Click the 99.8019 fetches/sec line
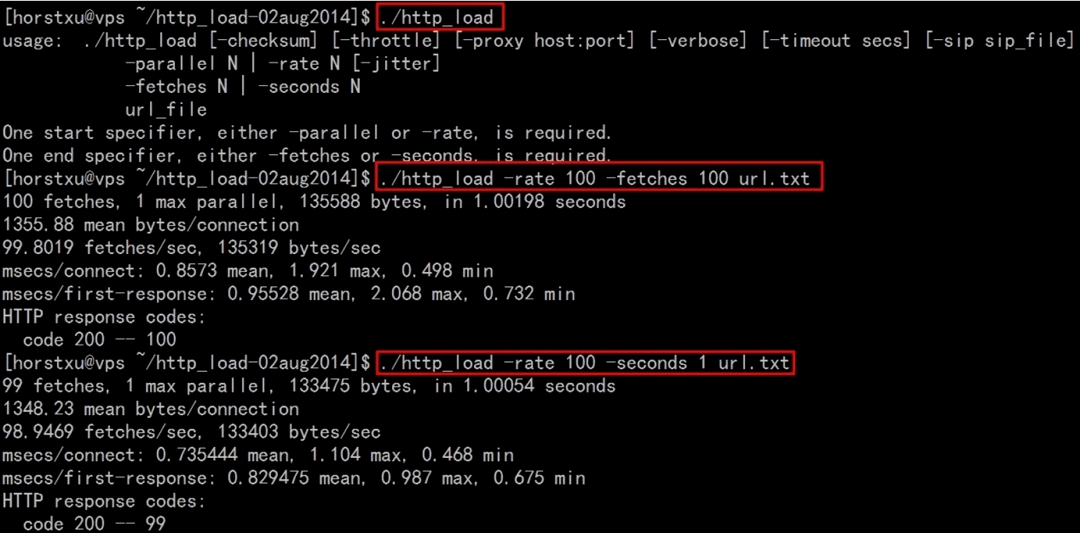1080x533 pixels. (x=191, y=248)
